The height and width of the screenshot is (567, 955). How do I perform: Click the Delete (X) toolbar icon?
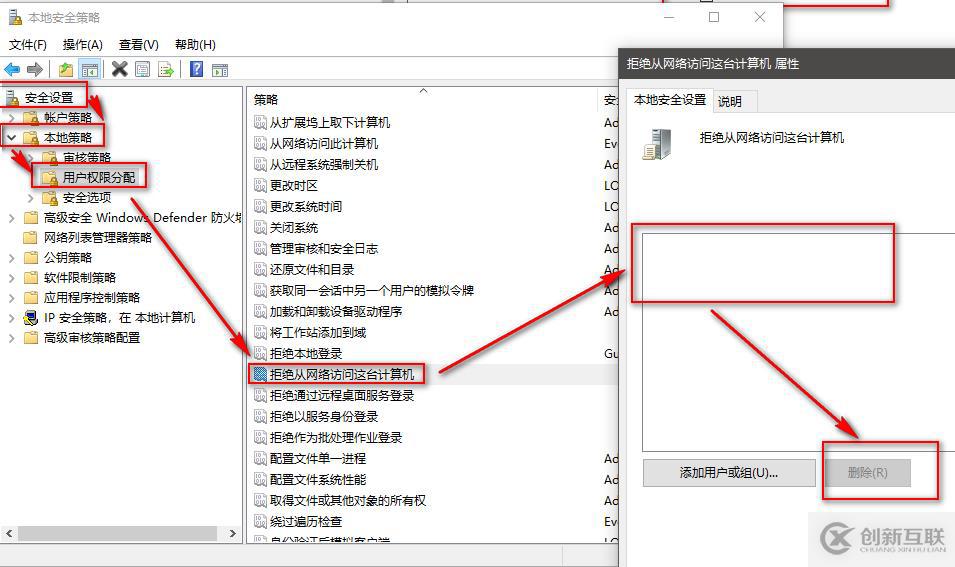119,69
